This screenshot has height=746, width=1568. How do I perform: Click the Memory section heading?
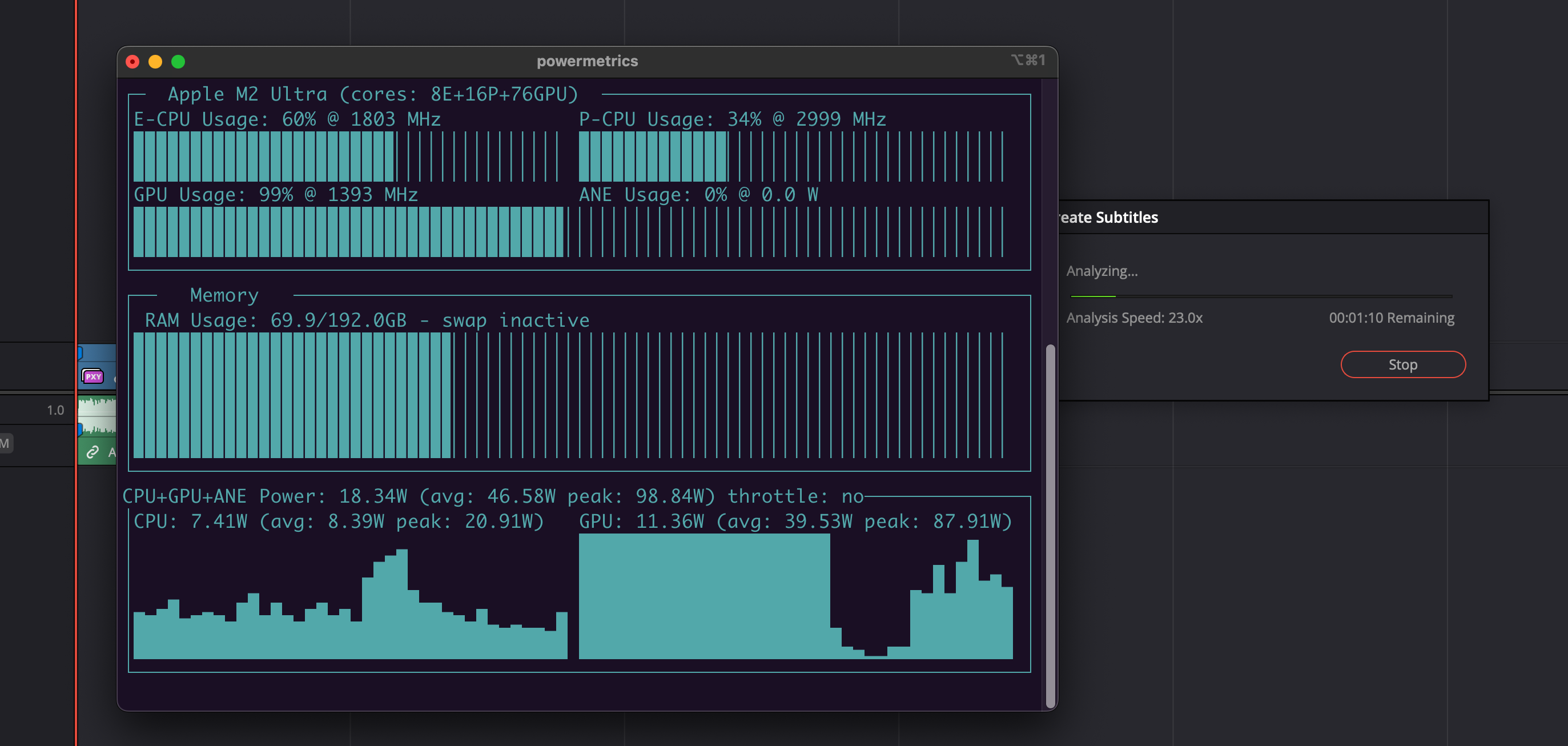pyautogui.click(x=224, y=295)
